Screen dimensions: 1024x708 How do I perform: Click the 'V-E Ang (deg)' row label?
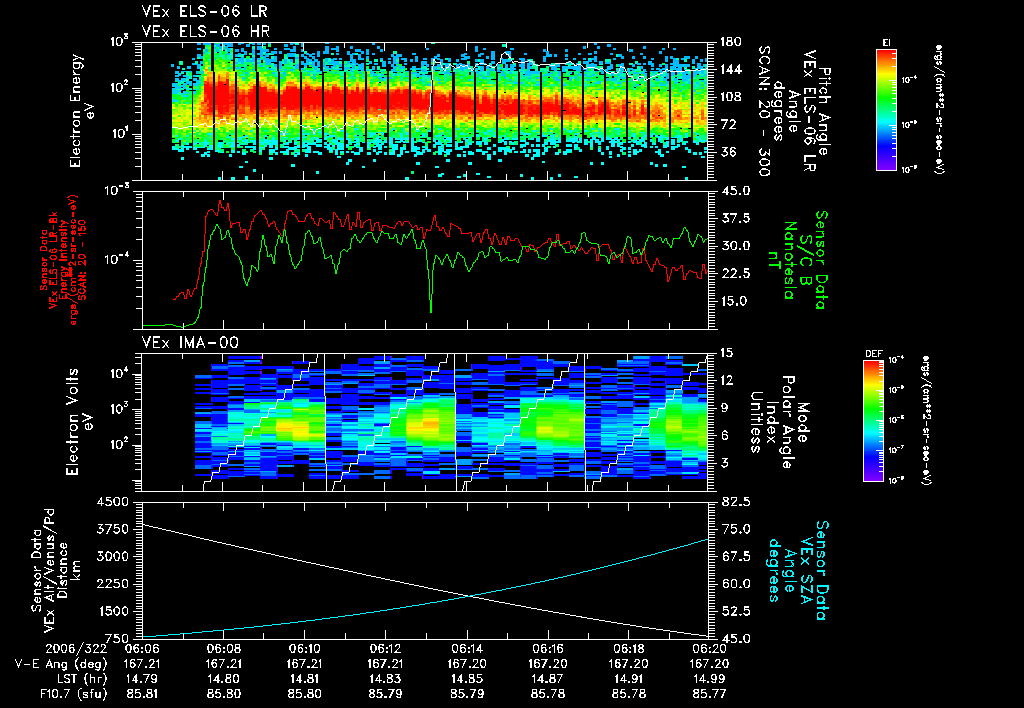coord(60,664)
